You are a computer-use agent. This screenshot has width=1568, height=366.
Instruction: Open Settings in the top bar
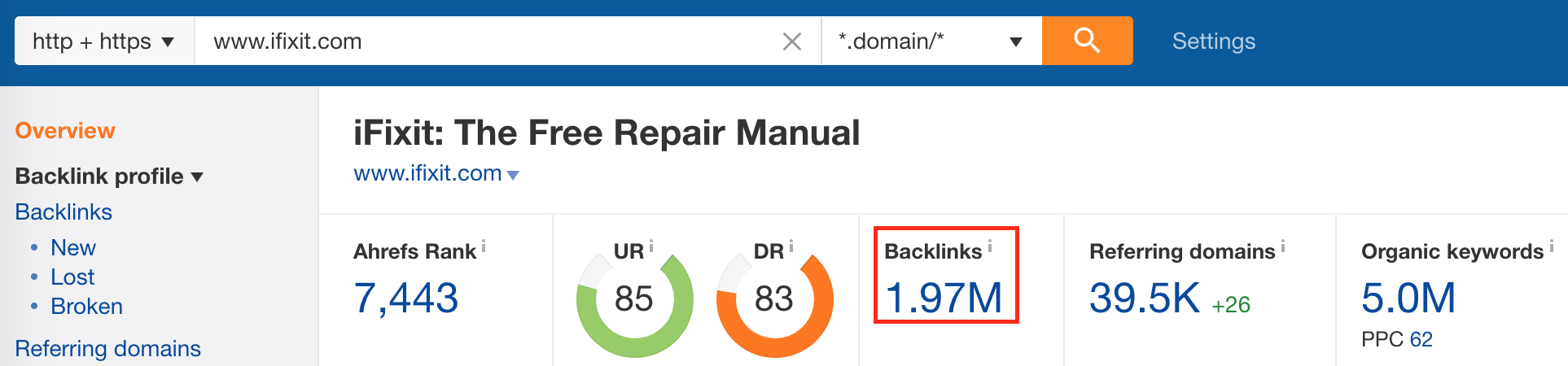[1213, 41]
